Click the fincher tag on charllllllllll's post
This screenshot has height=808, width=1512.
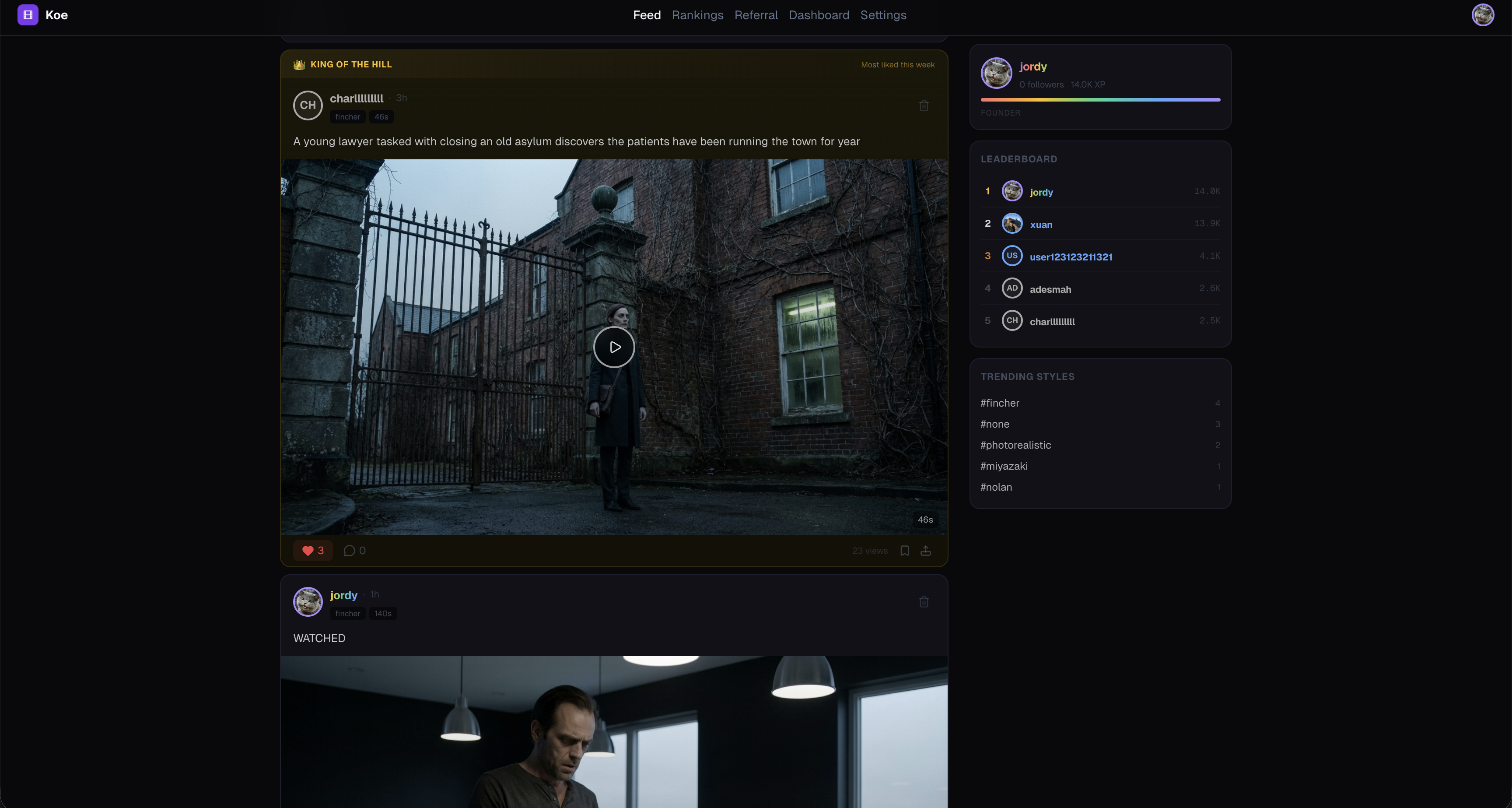[x=347, y=117]
